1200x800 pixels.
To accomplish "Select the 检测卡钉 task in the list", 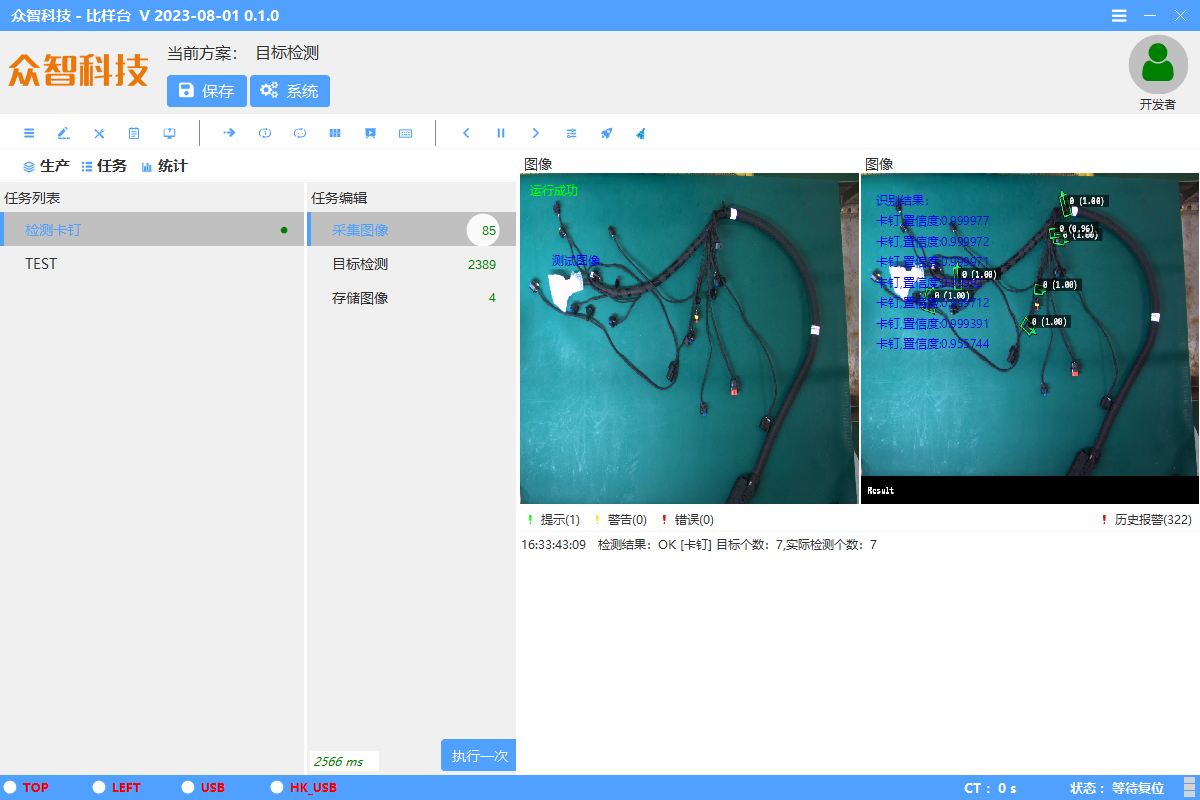I will [x=152, y=229].
